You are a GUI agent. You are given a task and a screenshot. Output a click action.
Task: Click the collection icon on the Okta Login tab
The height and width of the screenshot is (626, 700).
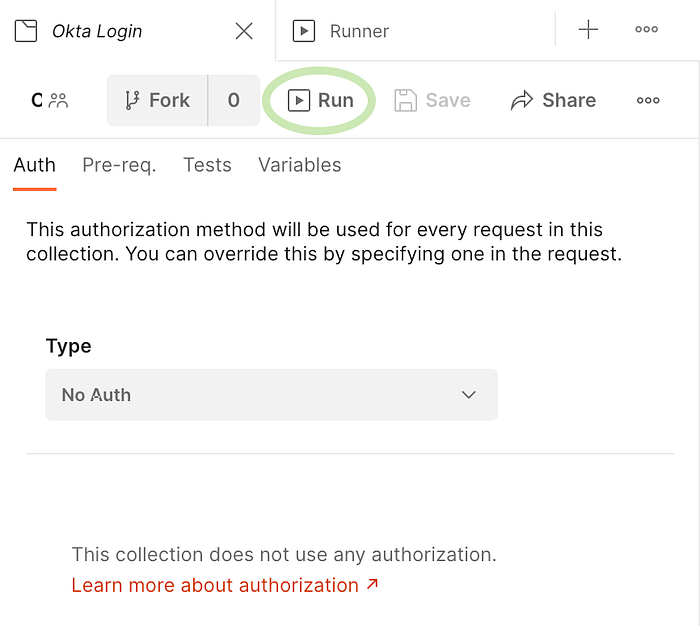pos(26,31)
